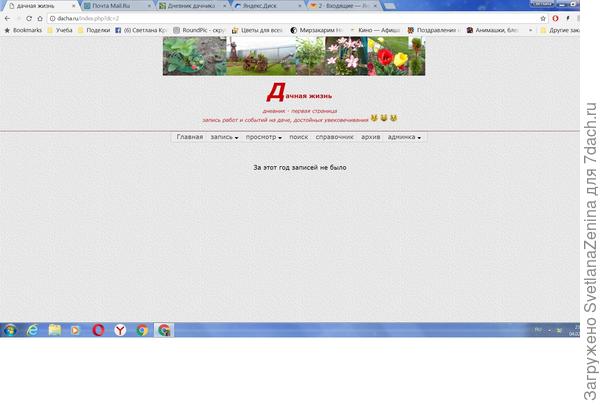Screen dimensions: 600x405
Task: Expand the 'просмотр' dropdown menu
Action: click(x=264, y=136)
